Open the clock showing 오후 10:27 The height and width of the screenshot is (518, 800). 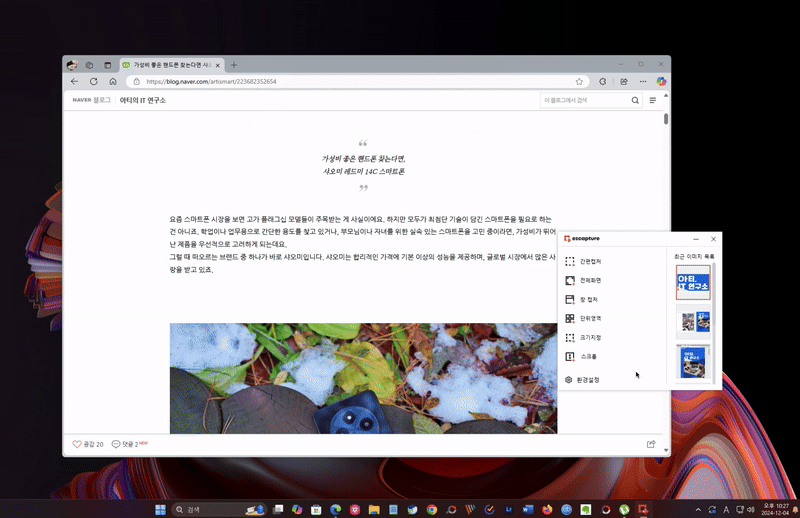pyautogui.click(x=775, y=509)
